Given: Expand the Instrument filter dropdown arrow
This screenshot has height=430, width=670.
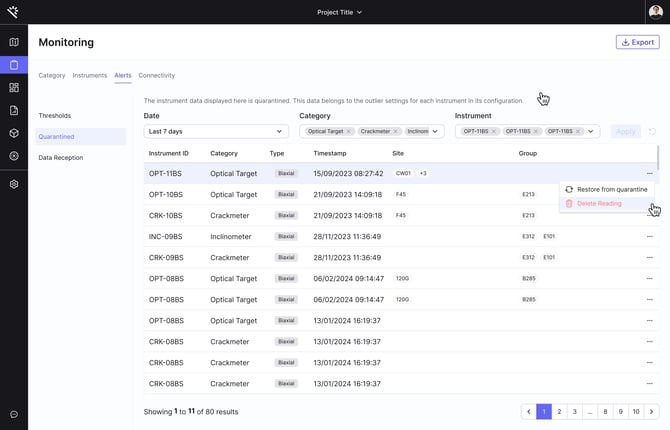Looking at the screenshot, I should 591,131.
